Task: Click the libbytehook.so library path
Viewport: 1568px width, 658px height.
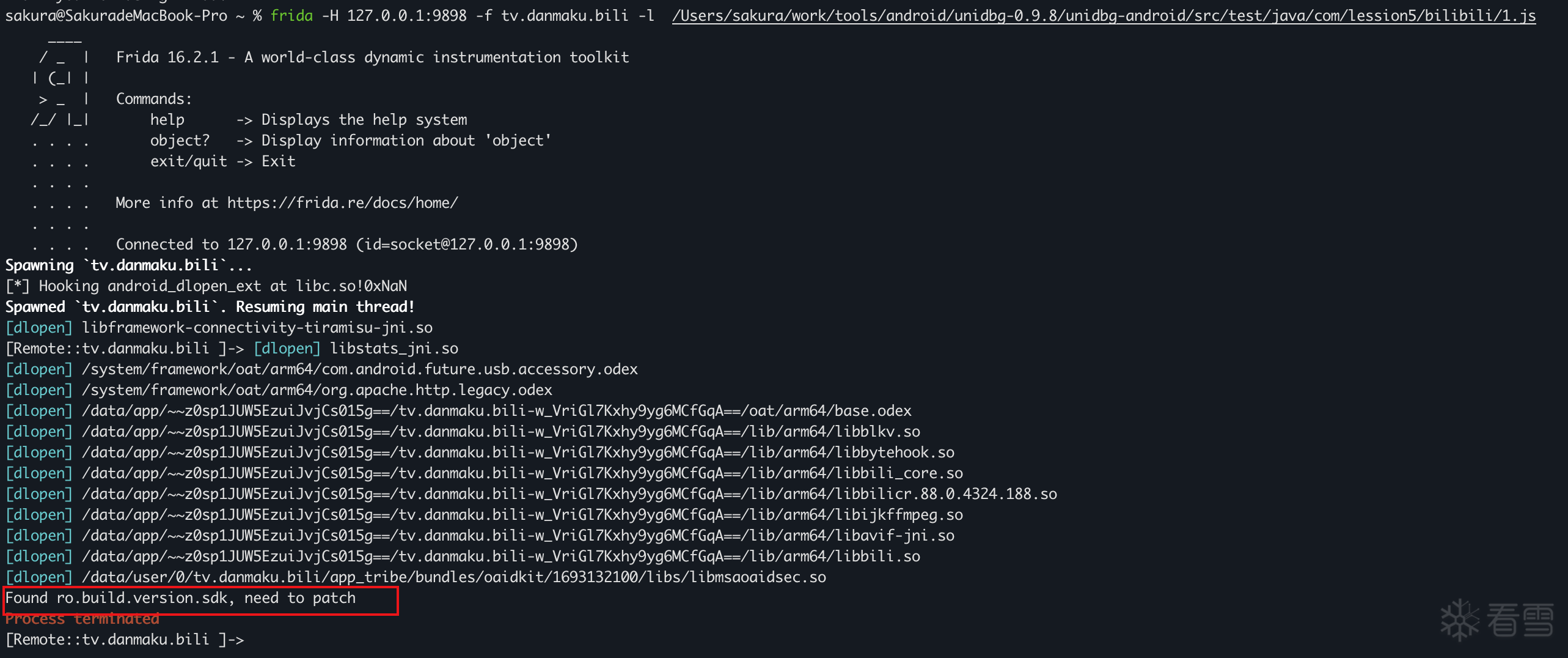Action: tap(518, 453)
